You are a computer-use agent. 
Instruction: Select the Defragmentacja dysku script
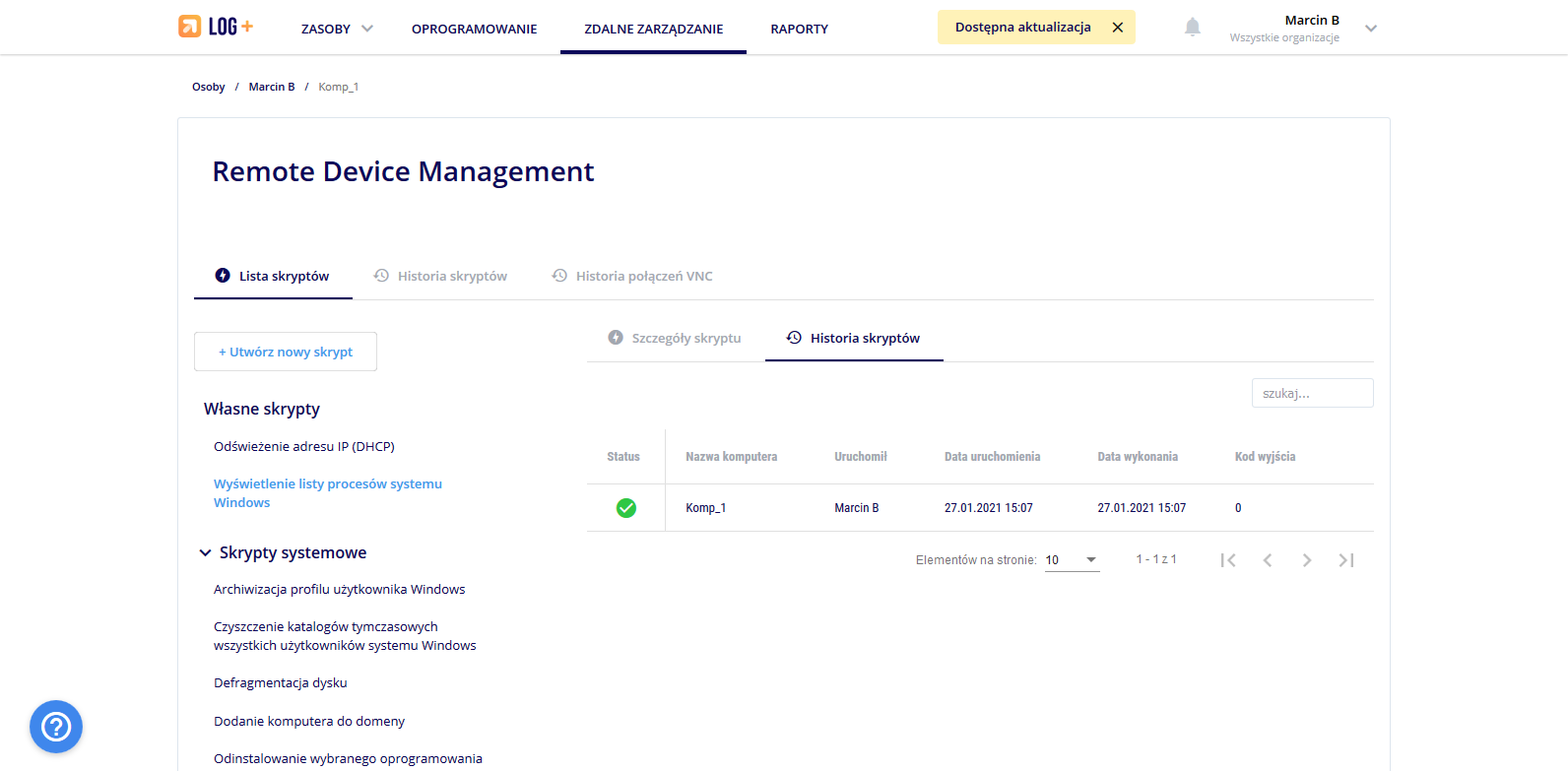click(281, 682)
